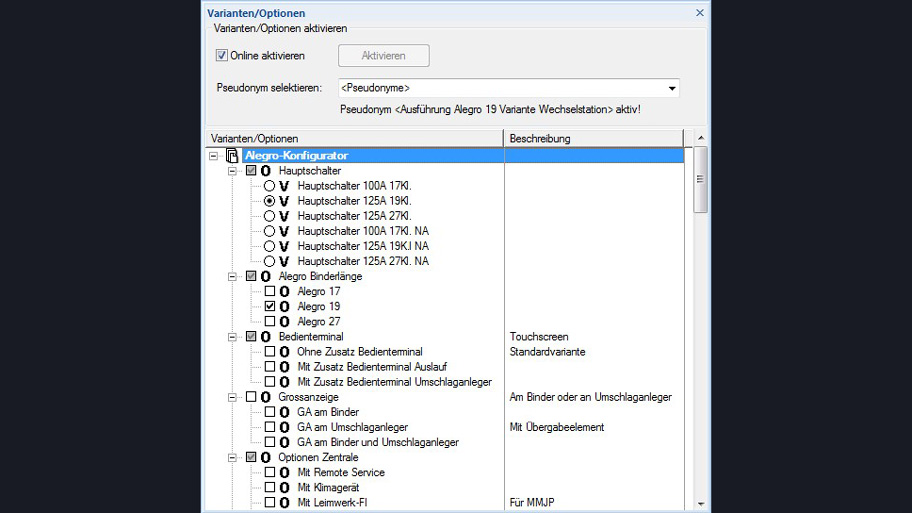The height and width of the screenshot is (513, 912).
Task: Open the Pseudonyme dropdown list
Action: click(672, 88)
